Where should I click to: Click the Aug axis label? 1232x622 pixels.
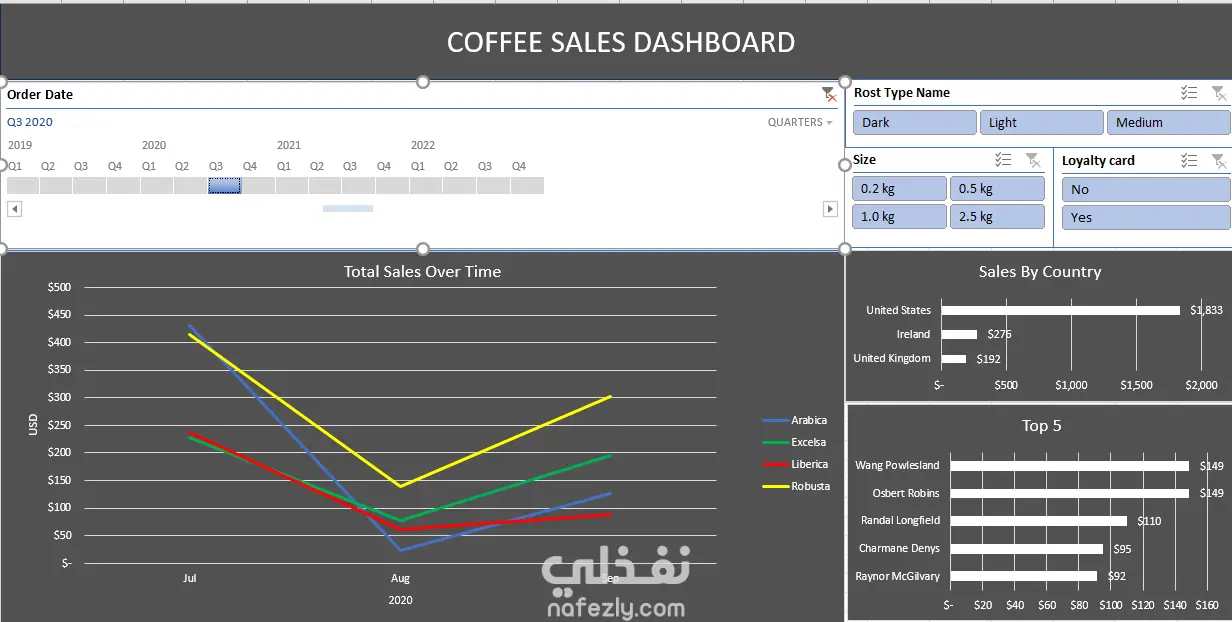click(x=400, y=578)
